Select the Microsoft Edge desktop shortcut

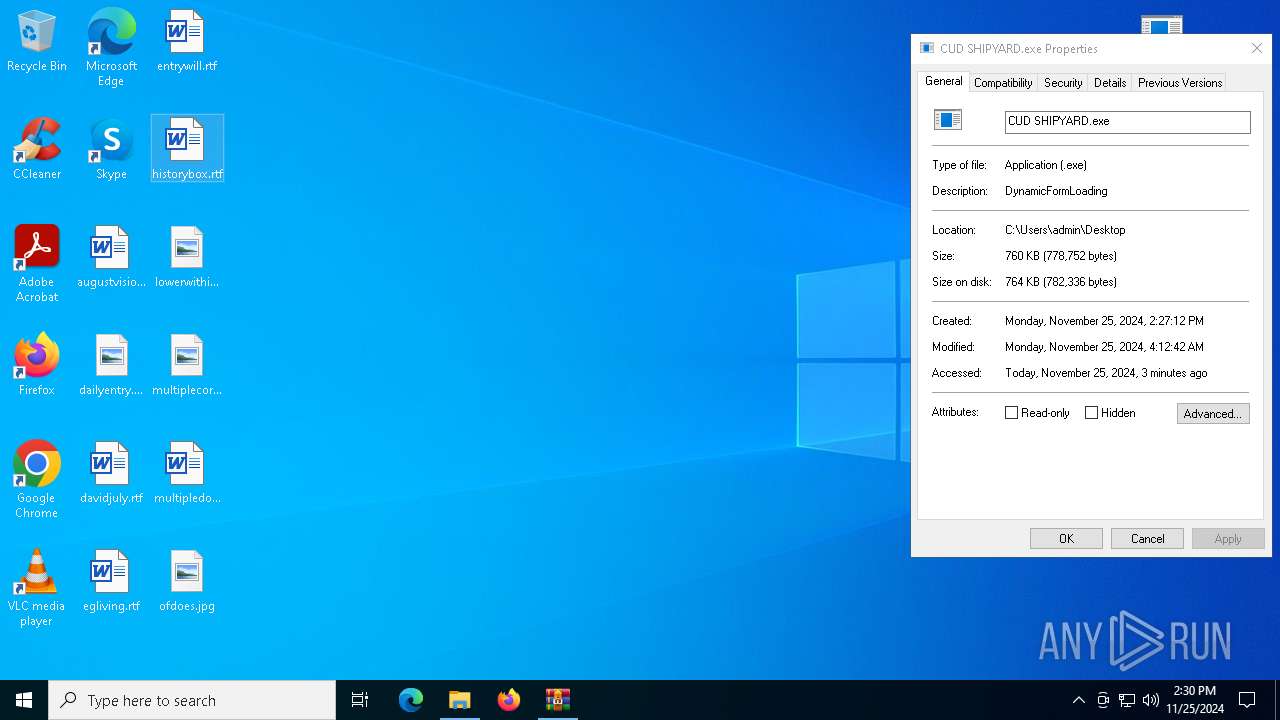click(x=111, y=48)
